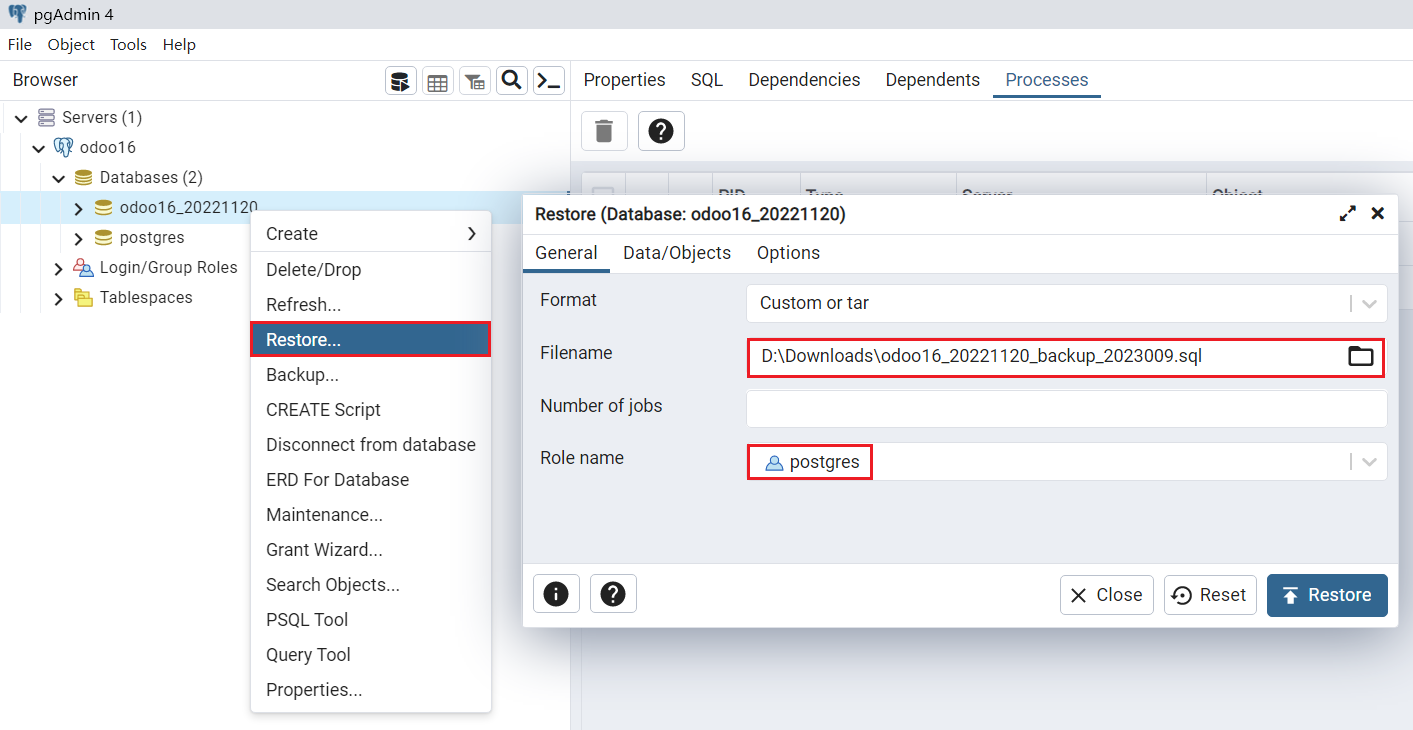
Task: Focus the Number of jobs input field
Action: click(1067, 409)
